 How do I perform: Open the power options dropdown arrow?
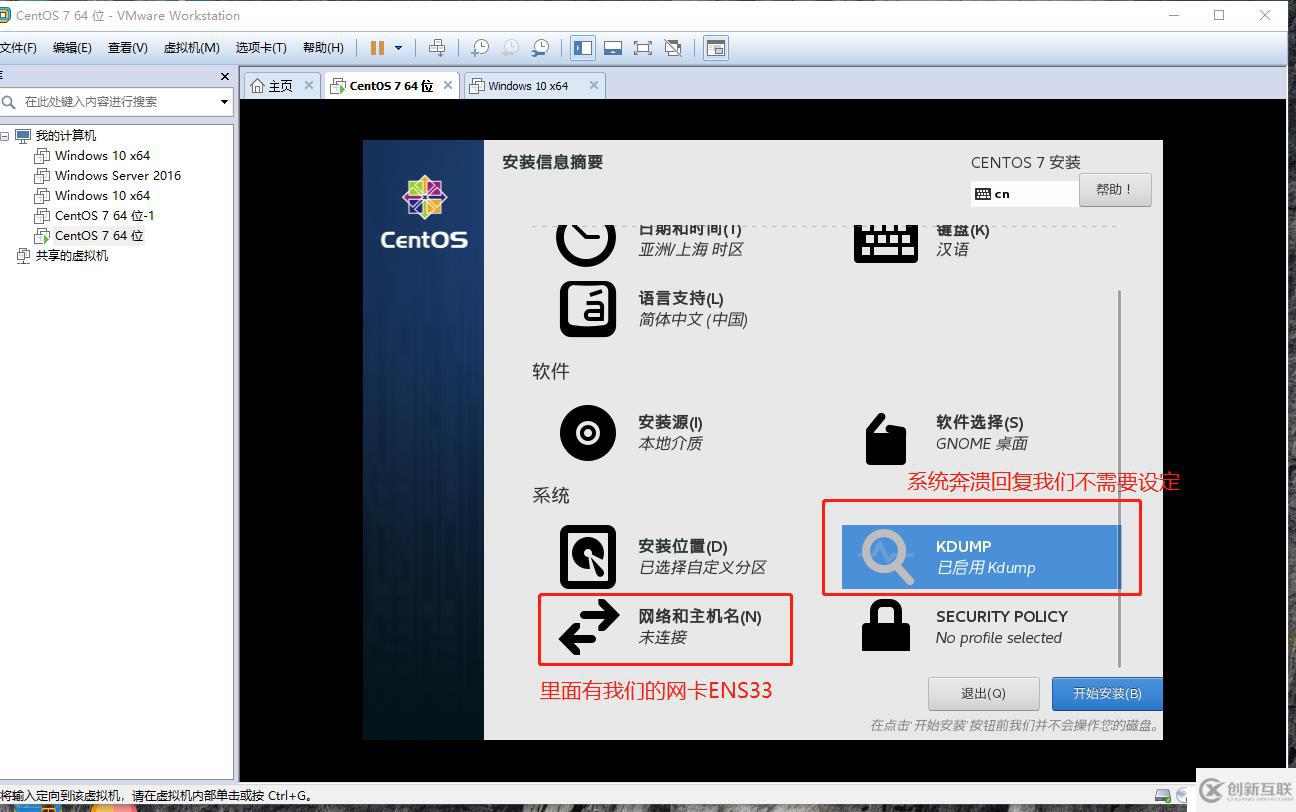click(398, 48)
